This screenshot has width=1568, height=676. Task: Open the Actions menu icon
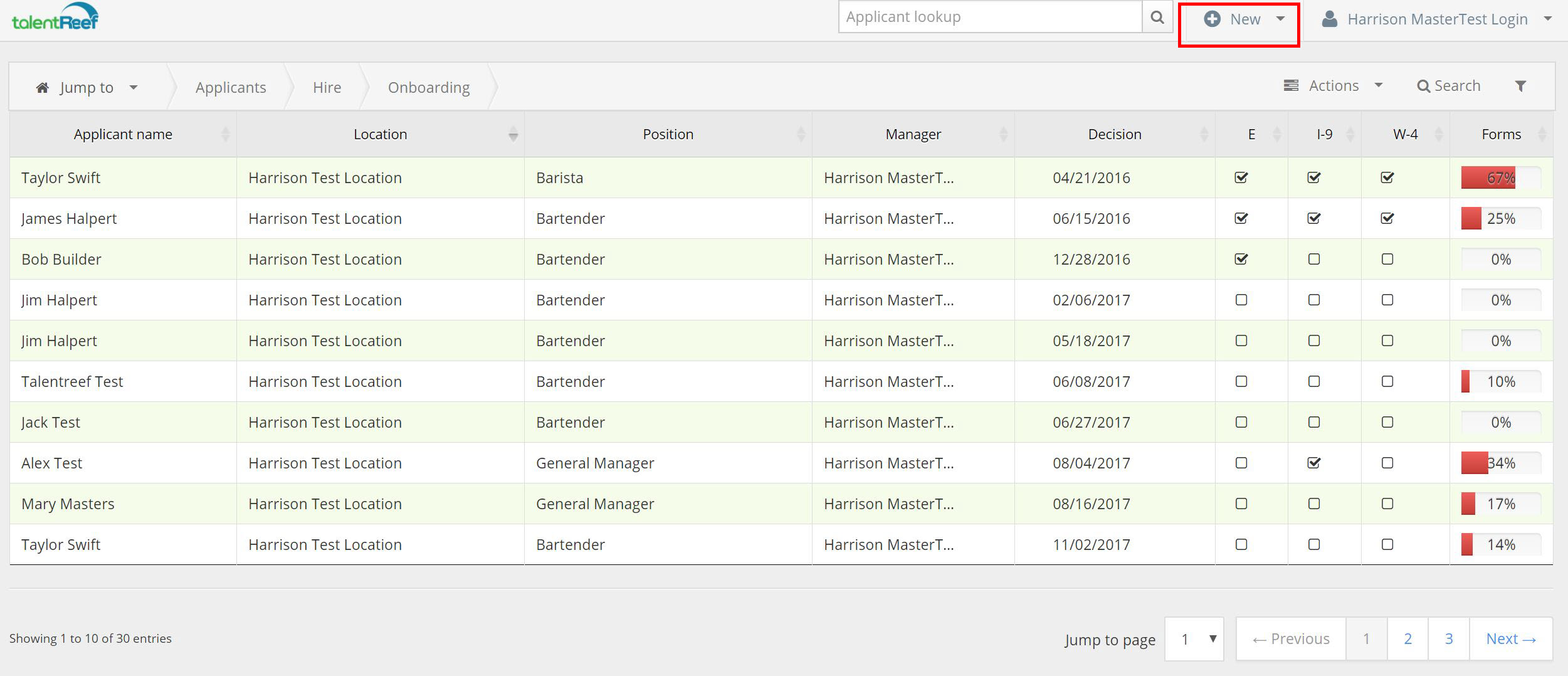point(1291,85)
